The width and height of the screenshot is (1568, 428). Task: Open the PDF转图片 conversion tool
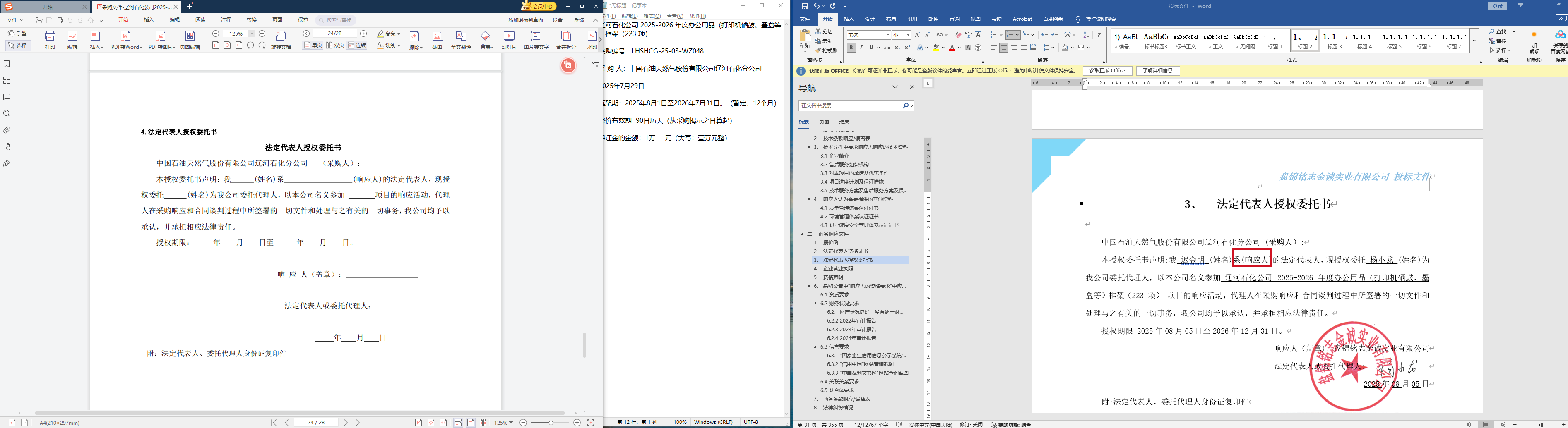click(161, 40)
